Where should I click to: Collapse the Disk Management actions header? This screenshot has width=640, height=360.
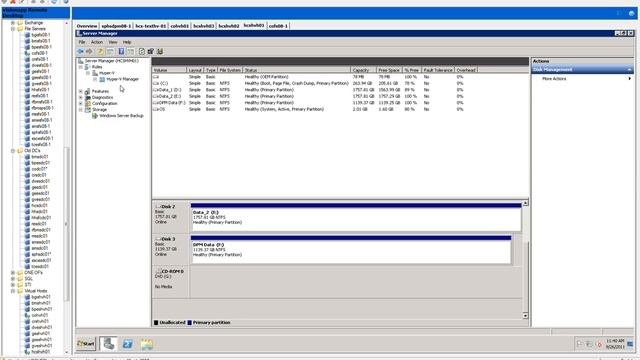pyautogui.click(x=630, y=70)
